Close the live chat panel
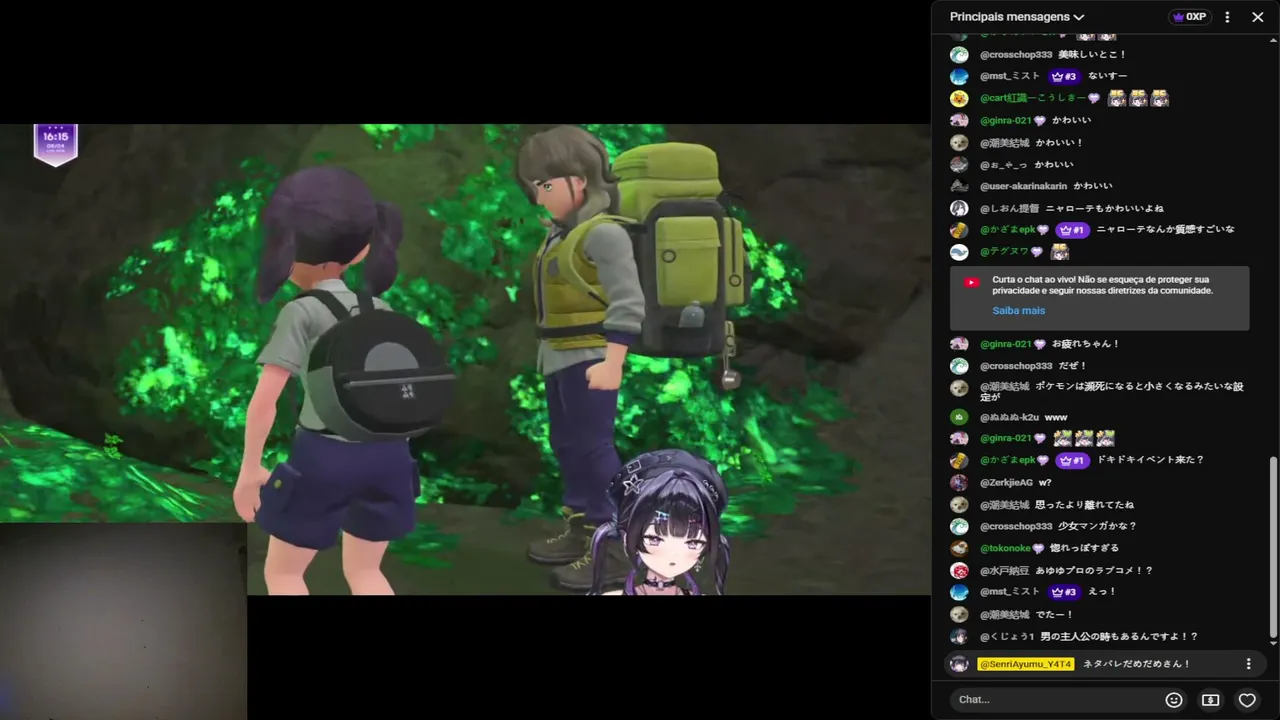The height and width of the screenshot is (720, 1280). (x=1258, y=17)
